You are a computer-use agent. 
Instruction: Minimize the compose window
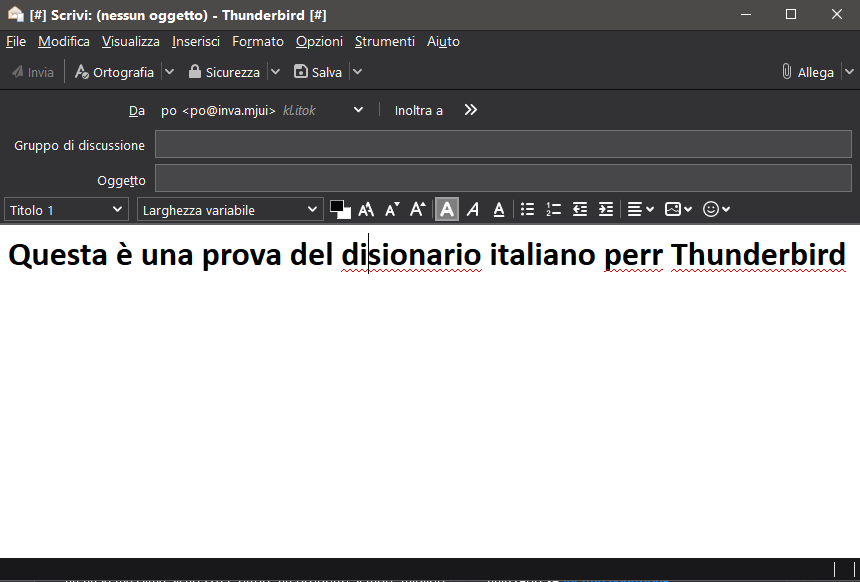[x=746, y=15]
